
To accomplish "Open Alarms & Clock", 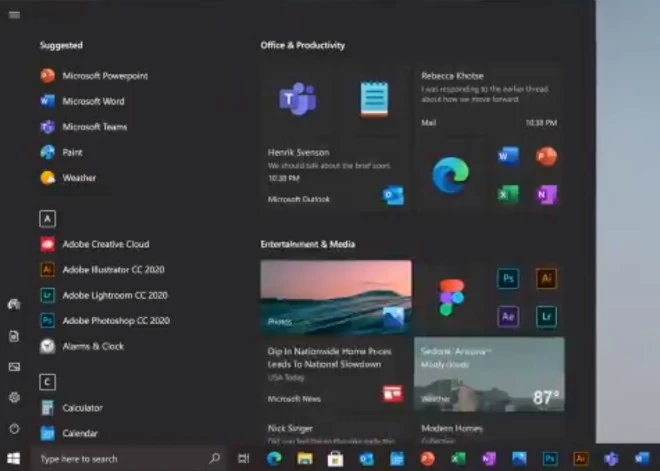I will tap(82, 346).
